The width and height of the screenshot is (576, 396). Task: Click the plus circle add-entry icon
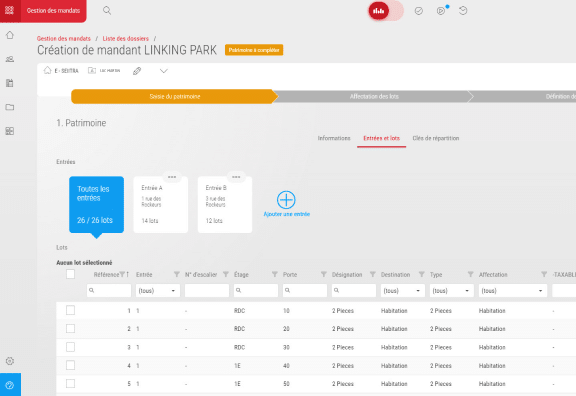coord(286,200)
